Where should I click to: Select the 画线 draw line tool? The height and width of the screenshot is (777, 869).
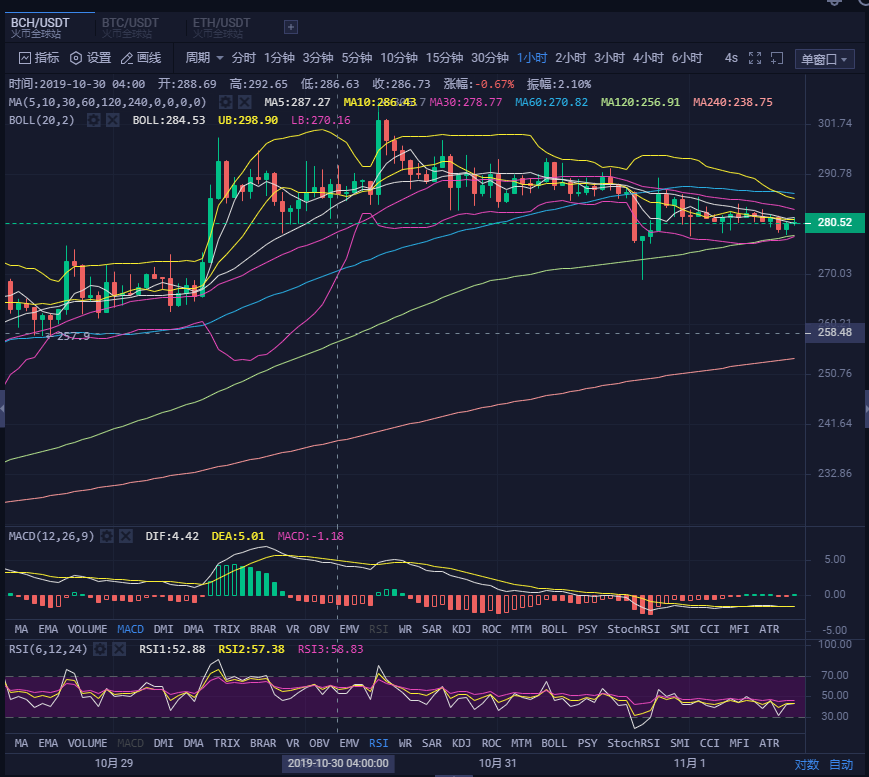coord(141,58)
